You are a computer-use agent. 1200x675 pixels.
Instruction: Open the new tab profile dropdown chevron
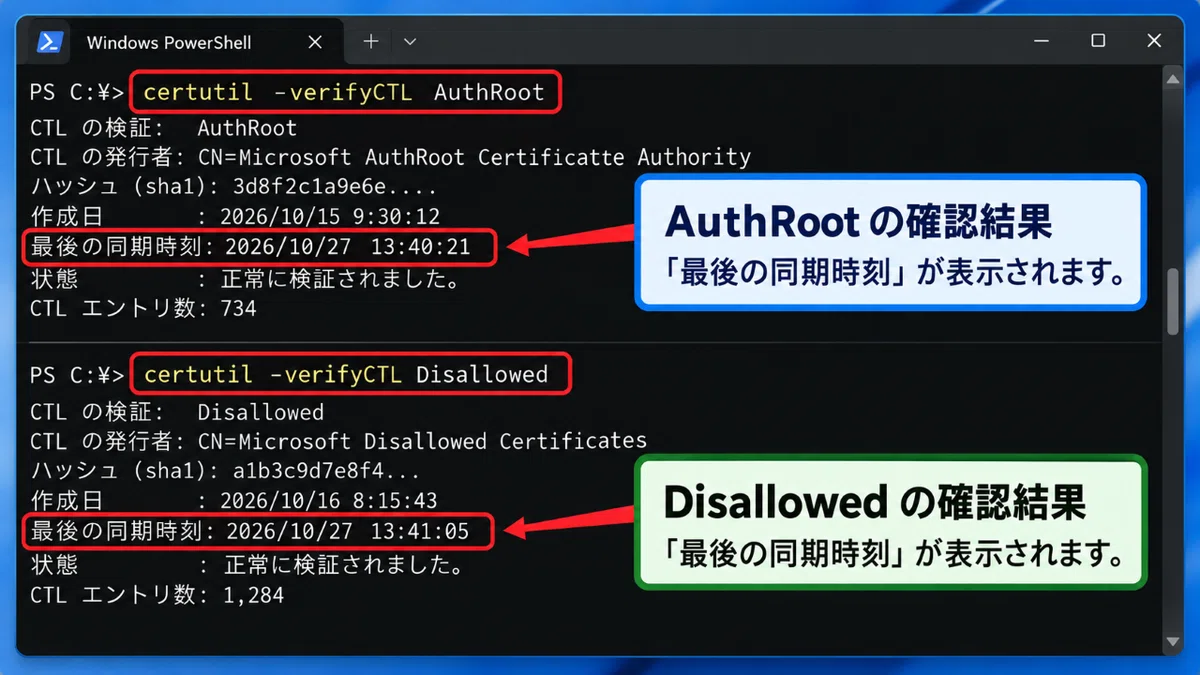tap(410, 42)
